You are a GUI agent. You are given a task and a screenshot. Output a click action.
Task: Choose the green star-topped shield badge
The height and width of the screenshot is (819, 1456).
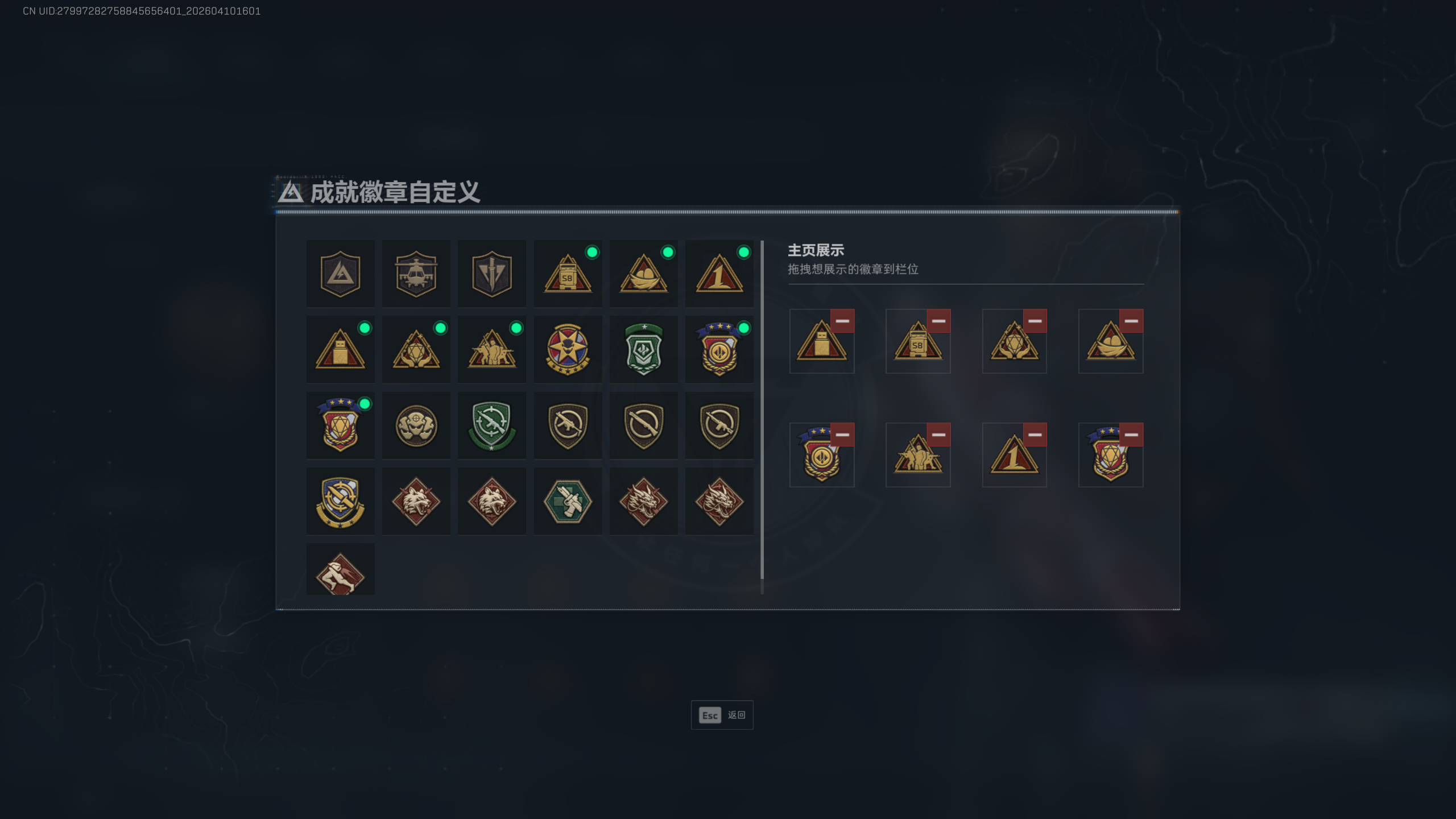pos(643,349)
